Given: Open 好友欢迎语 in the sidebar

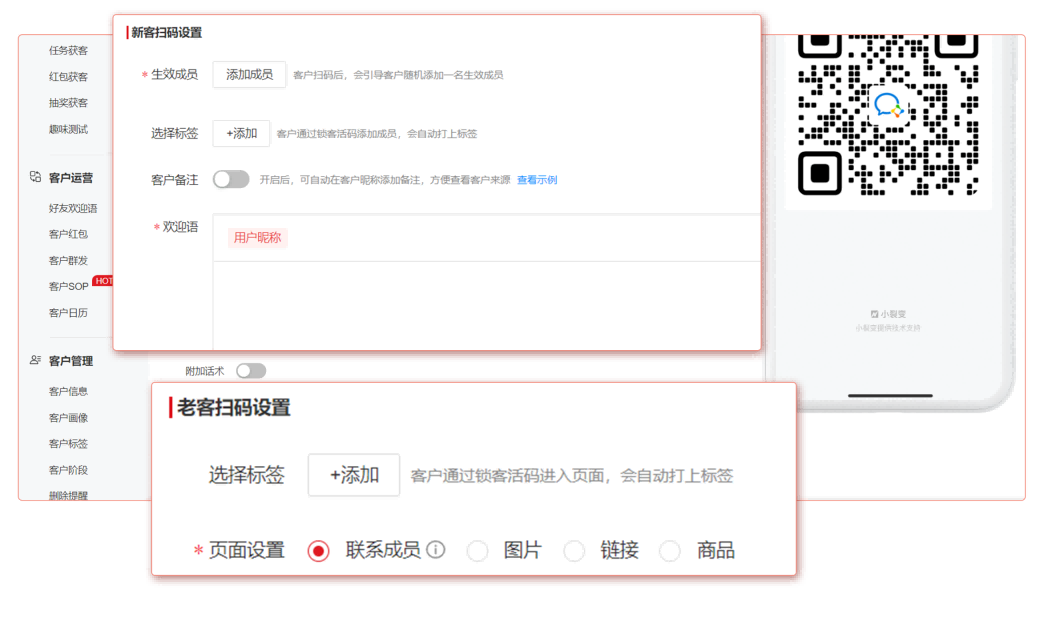Looking at the screenshot, I should tap(73, 208).
